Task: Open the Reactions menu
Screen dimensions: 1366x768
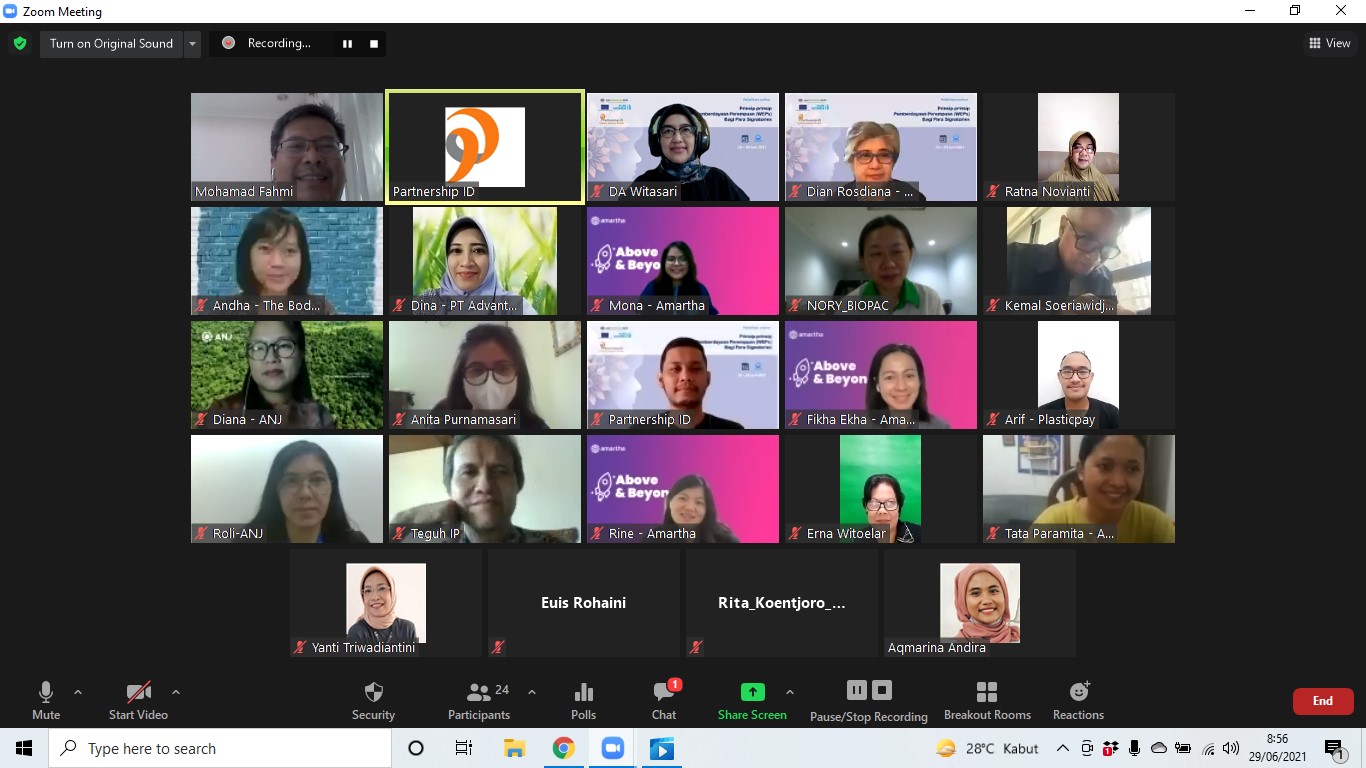Action: (x=1078, y=700)
